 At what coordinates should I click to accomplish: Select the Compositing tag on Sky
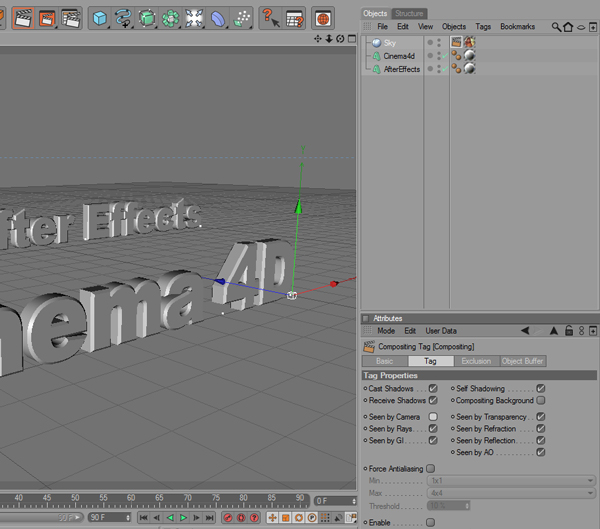click(x=456, y=42)
